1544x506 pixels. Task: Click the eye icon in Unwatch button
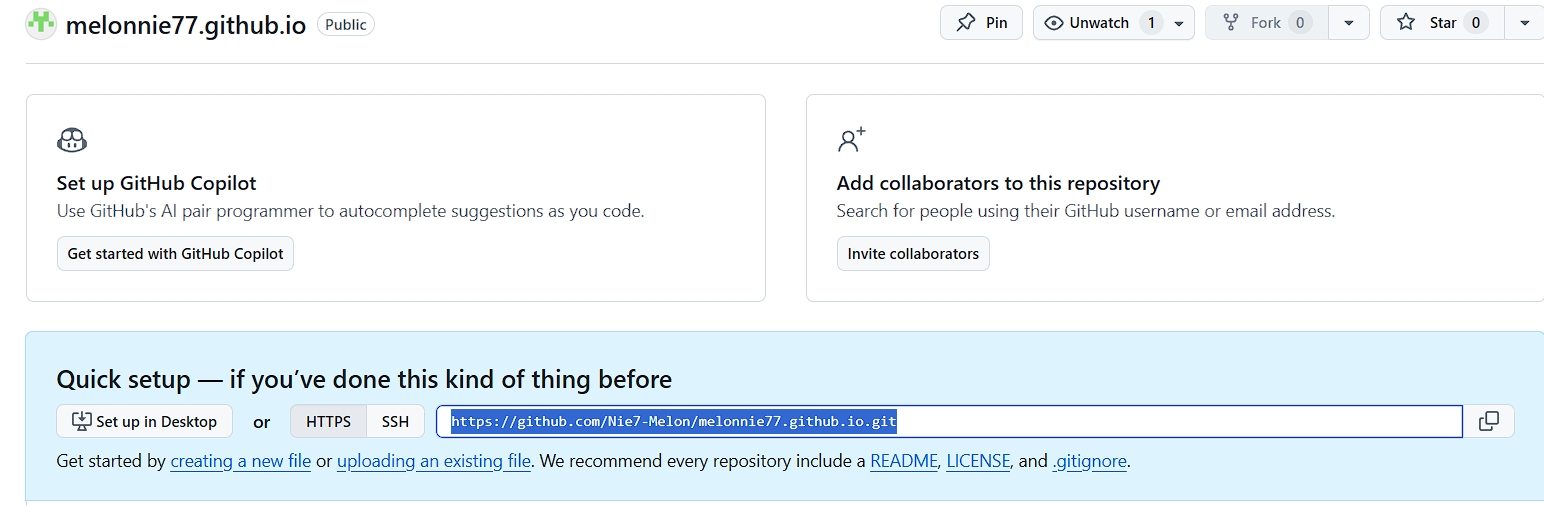tap(1053, 22)
